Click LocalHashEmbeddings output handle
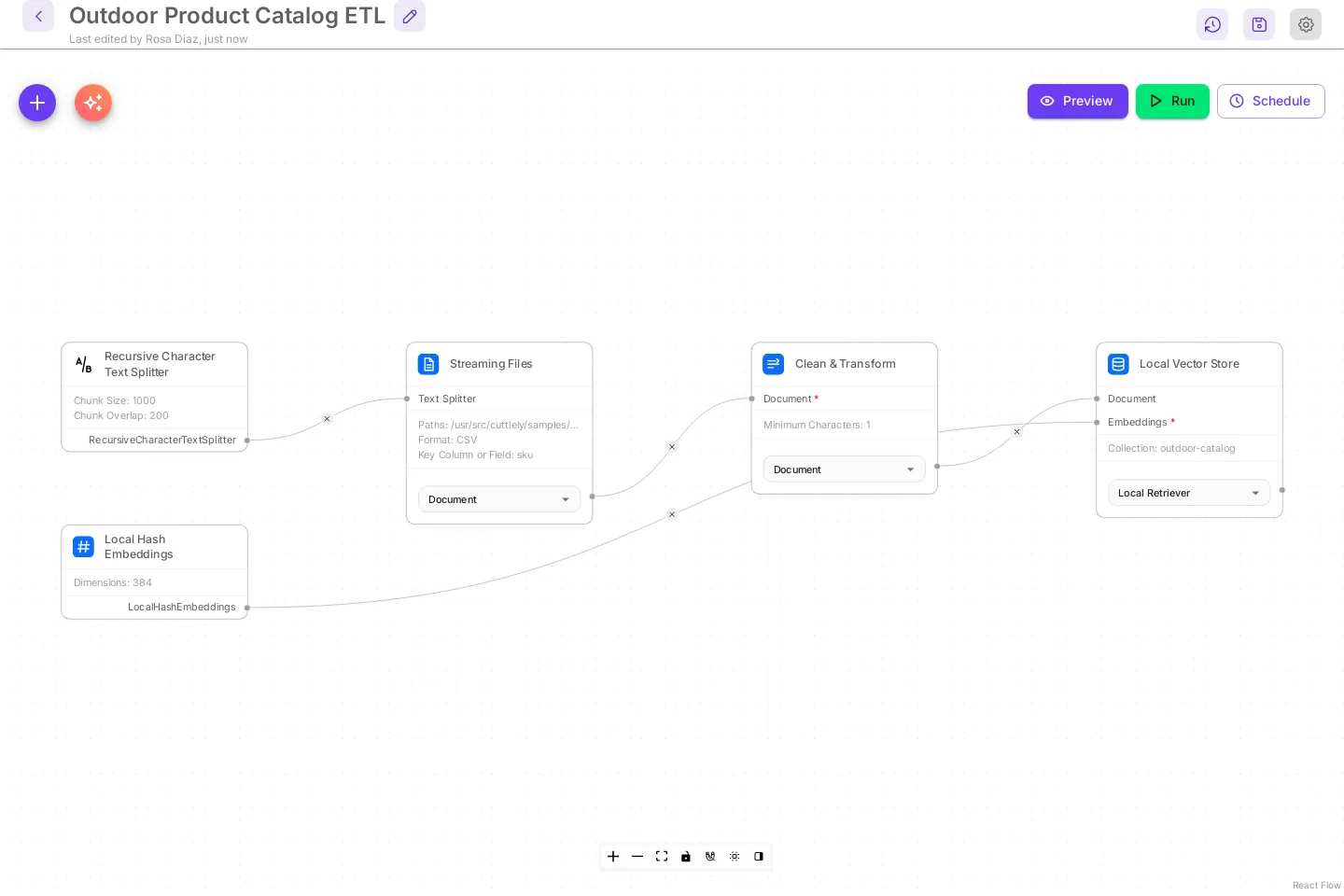 (247, 608)
